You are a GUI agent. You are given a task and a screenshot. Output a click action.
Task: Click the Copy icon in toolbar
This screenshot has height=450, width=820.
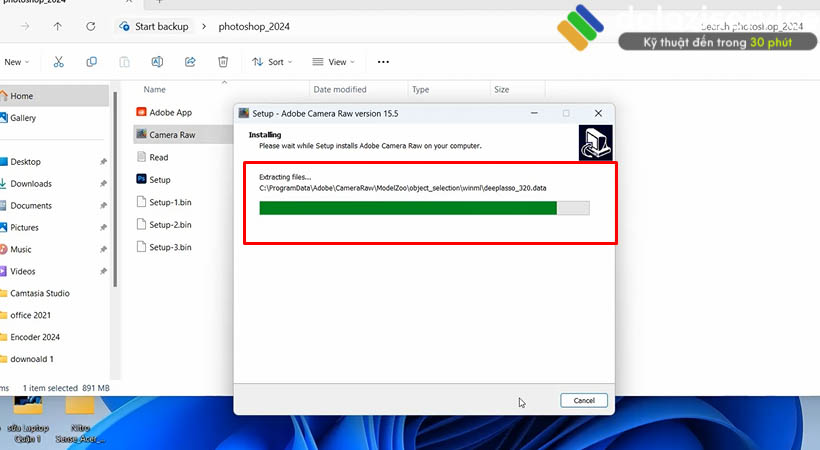click(92, 62)
